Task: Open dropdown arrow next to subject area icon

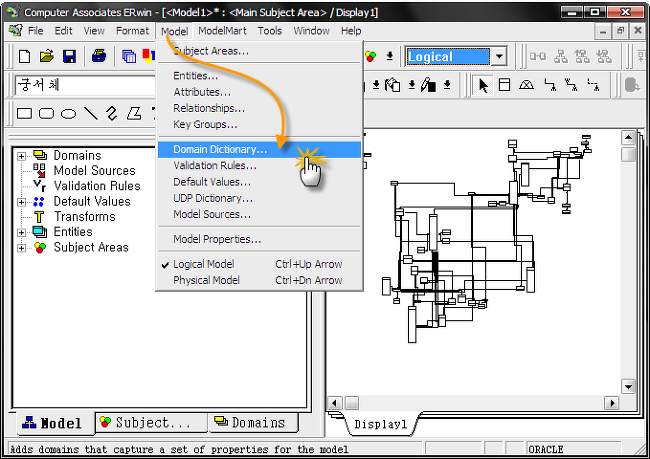Action: 390,56
